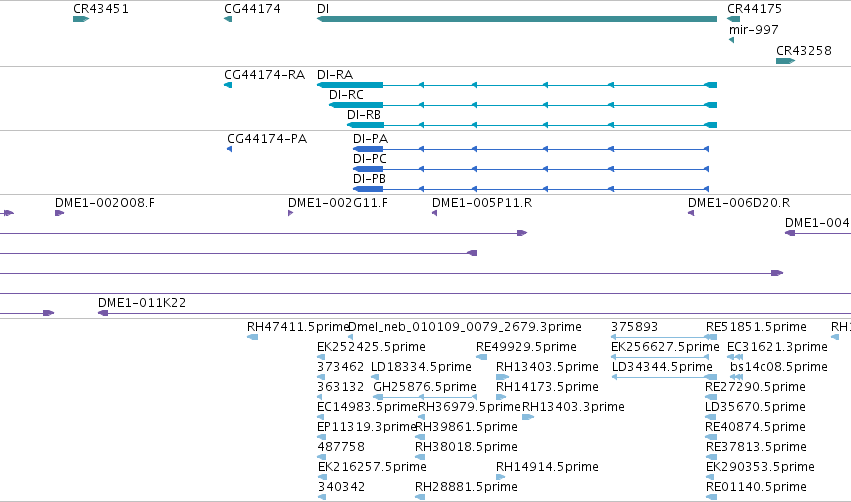Click the Dl-PB coding exon block
Screen dimensions: 851x502
pos(368,189)
